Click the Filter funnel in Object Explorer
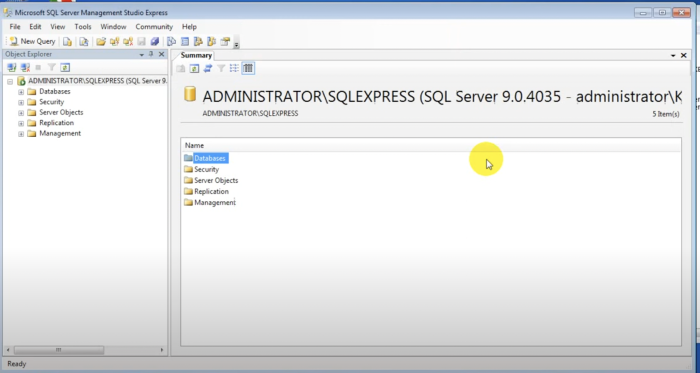Viewport: 700px width, 373px height. [x=52, y=68]
